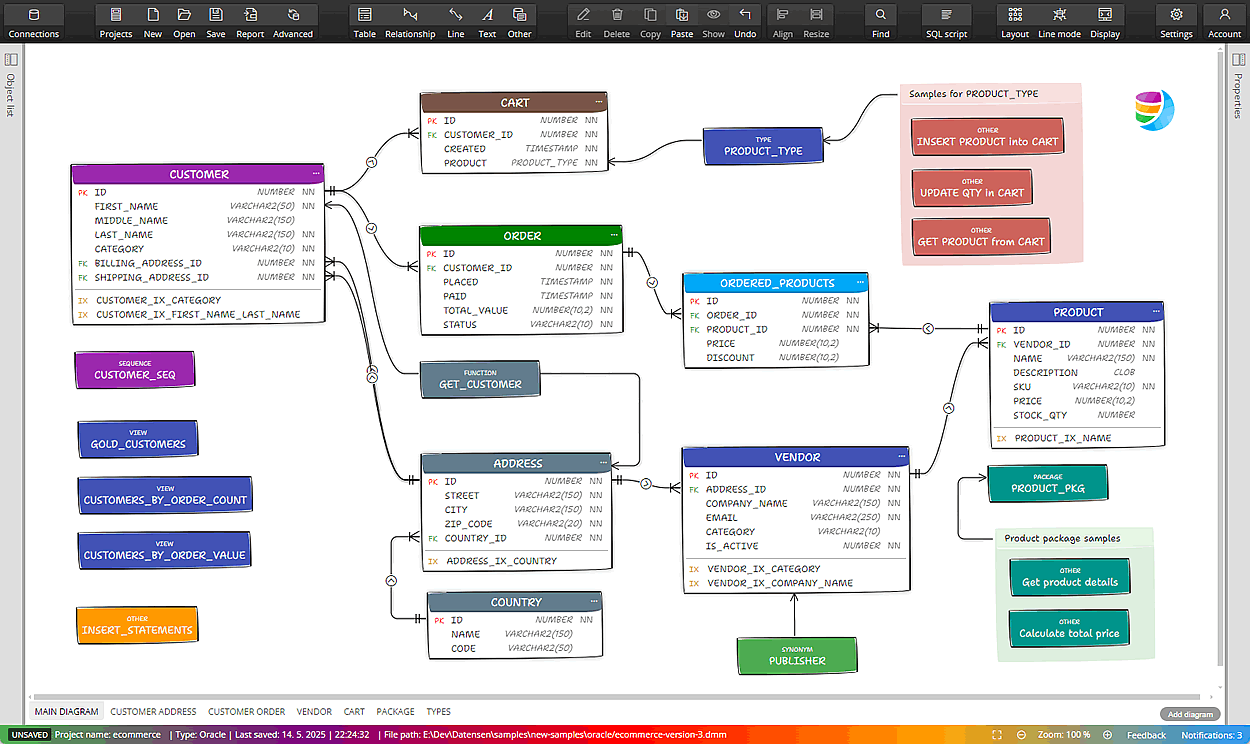Open the ADDRESS table ellipsis menu
Screen dimensions: 1250x744
602,463
